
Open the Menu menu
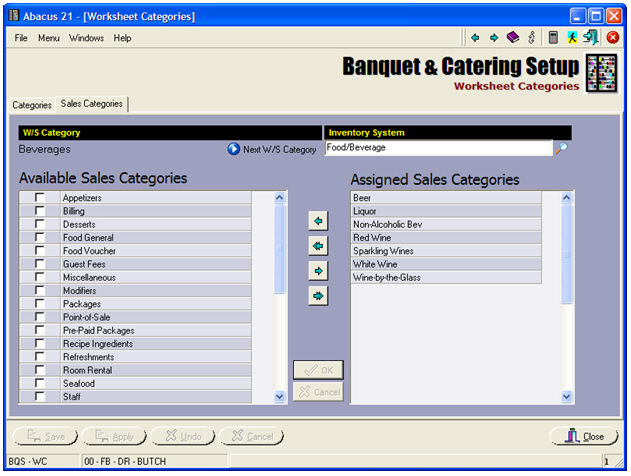click(49, 38)
